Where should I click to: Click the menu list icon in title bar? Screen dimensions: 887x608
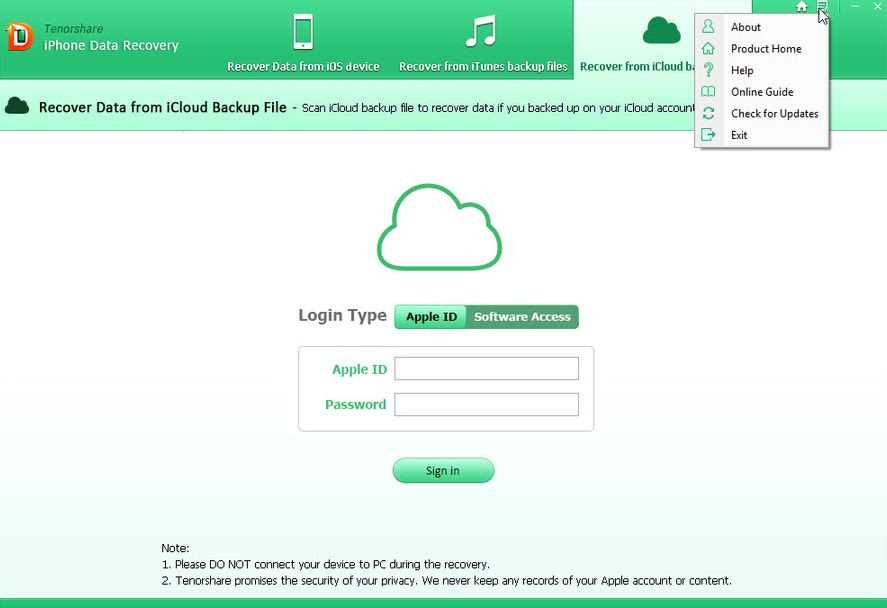click(x=822, y=6)
